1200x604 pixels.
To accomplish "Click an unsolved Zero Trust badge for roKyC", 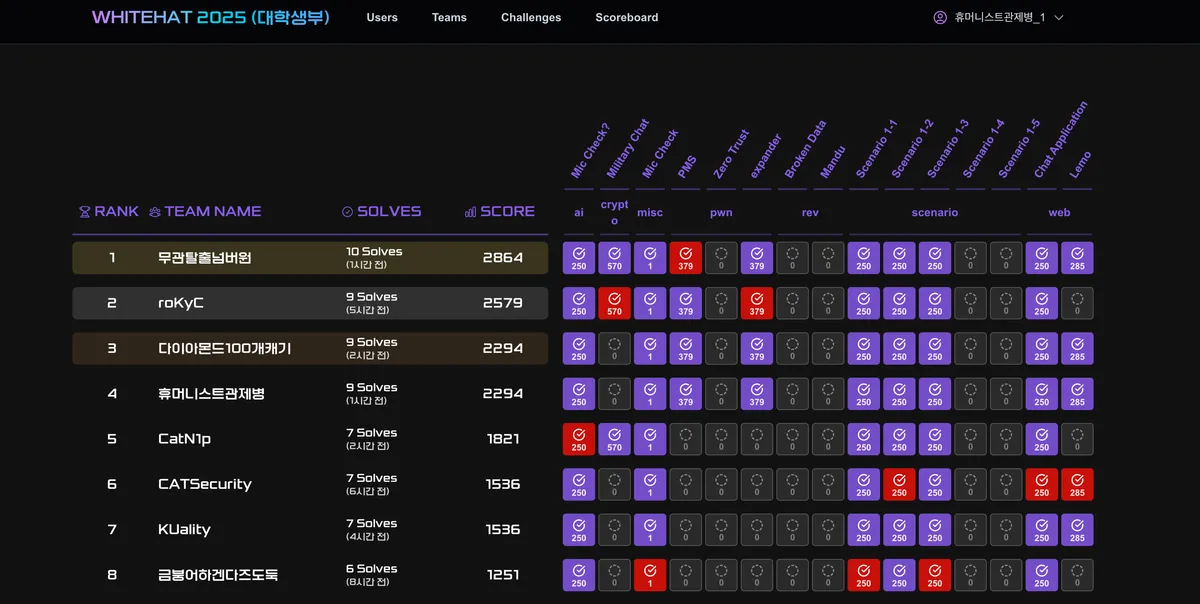I will coord(721,302).
